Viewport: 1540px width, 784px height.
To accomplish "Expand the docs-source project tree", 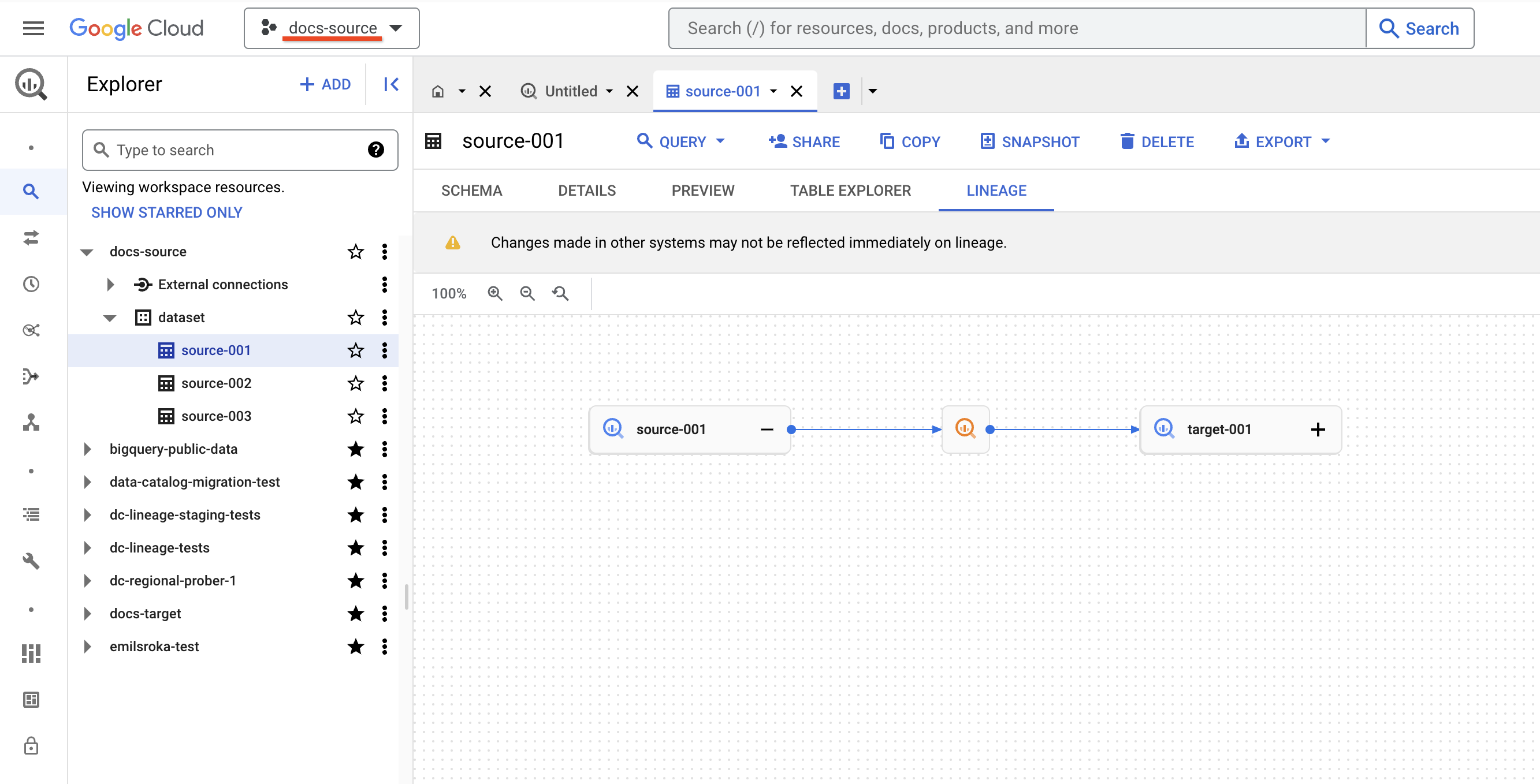I will 88,251.
